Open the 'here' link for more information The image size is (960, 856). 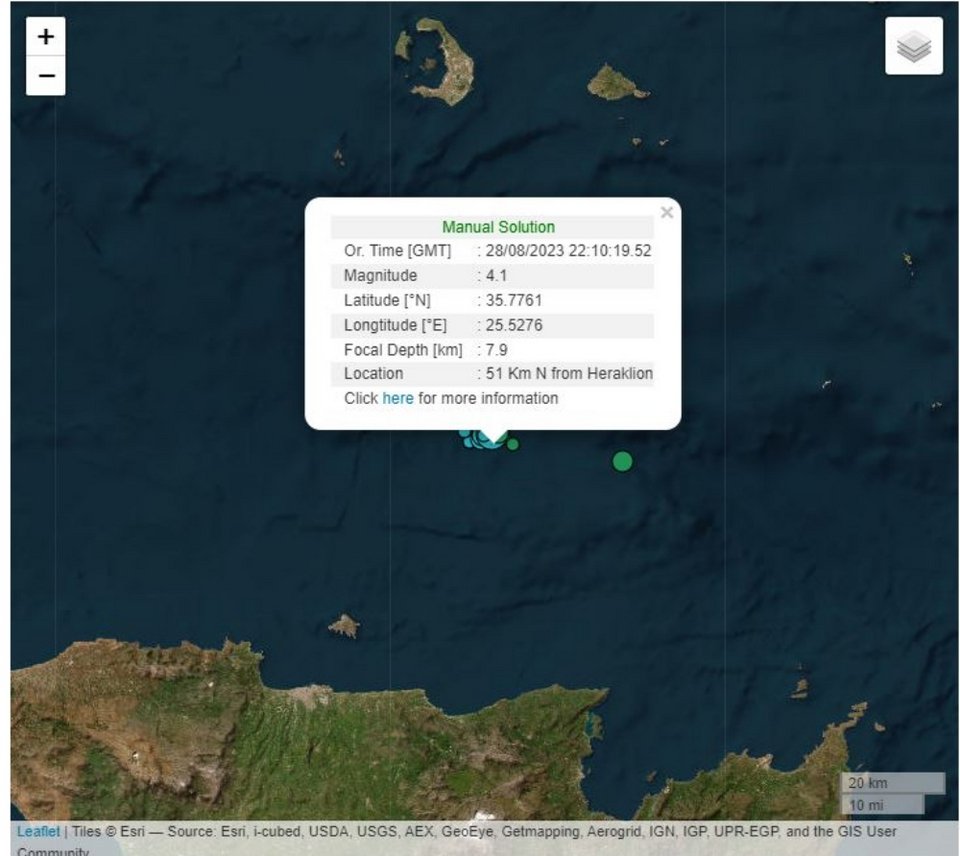(397, 398)
